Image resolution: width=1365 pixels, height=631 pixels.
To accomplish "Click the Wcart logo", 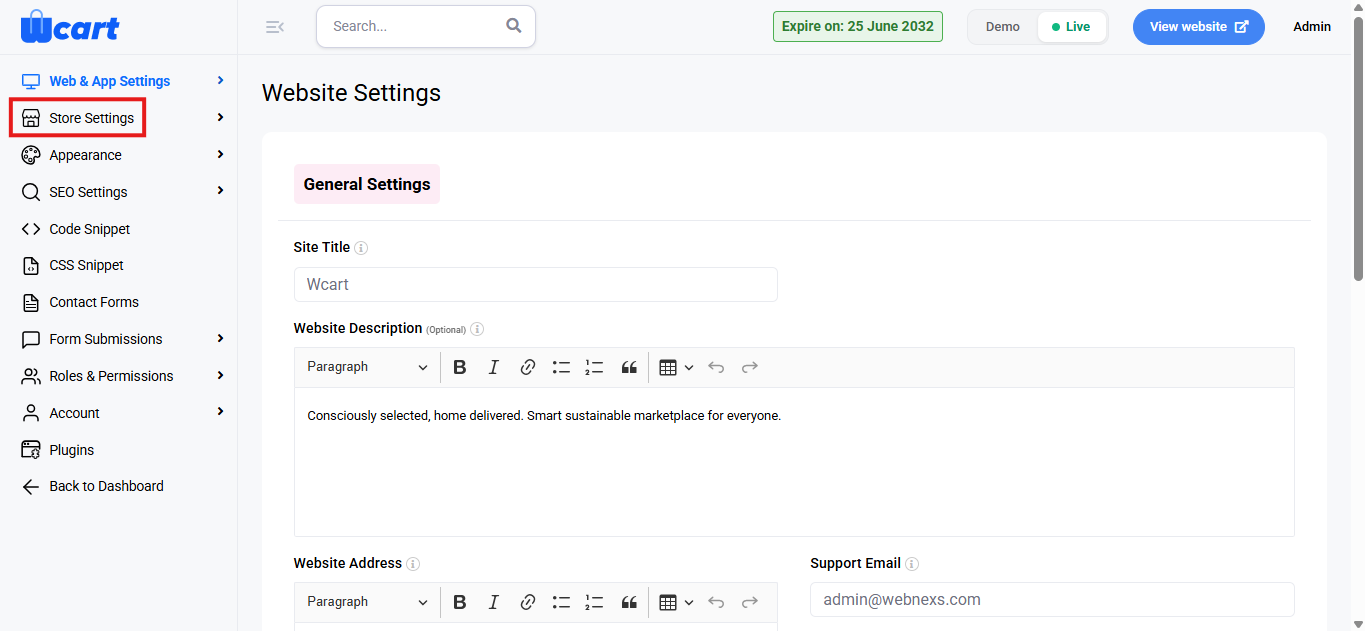I will tap(70, 27).
